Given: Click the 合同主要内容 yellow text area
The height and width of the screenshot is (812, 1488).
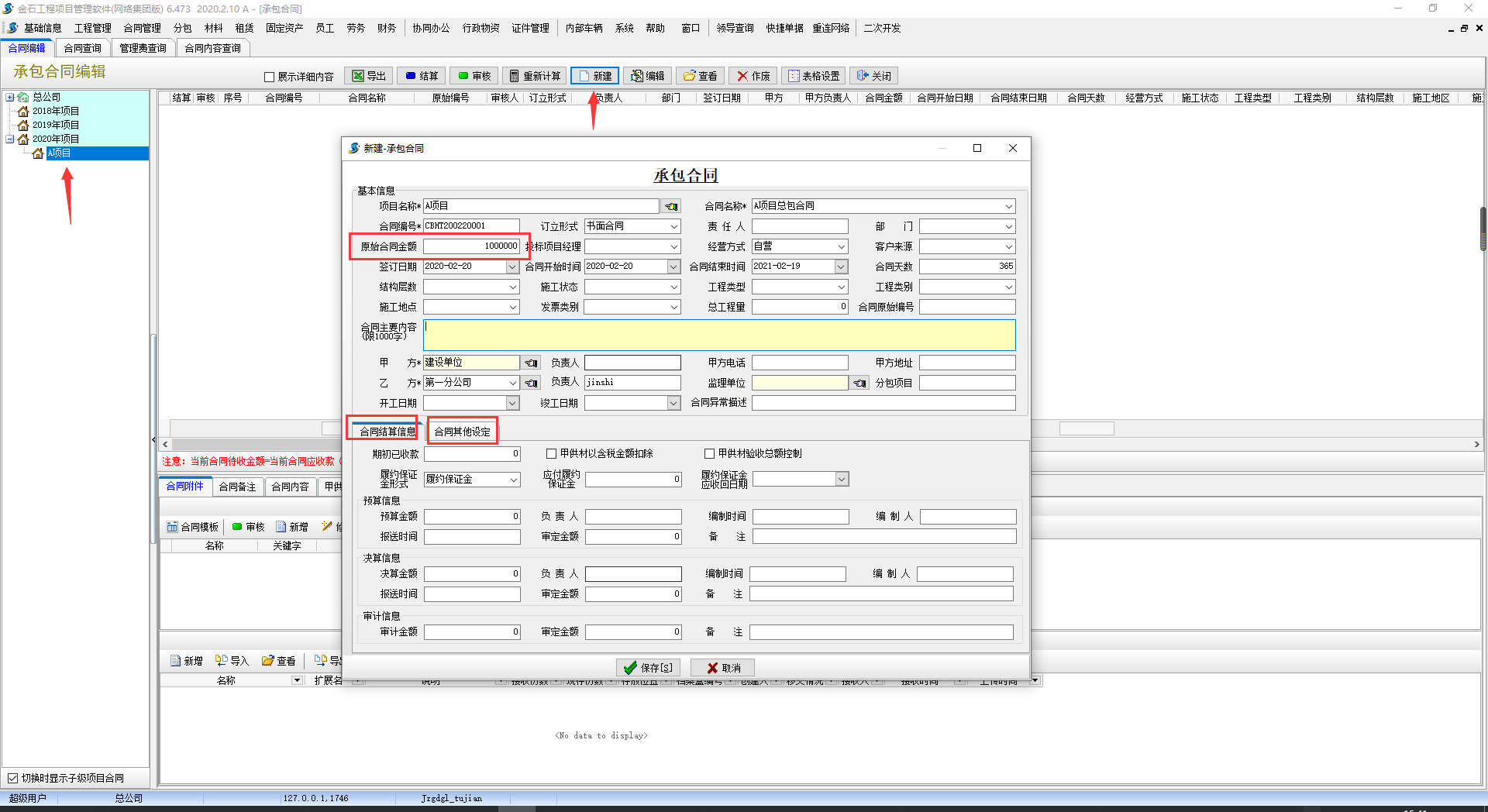Looking at the screenshot, I should 719,335.
